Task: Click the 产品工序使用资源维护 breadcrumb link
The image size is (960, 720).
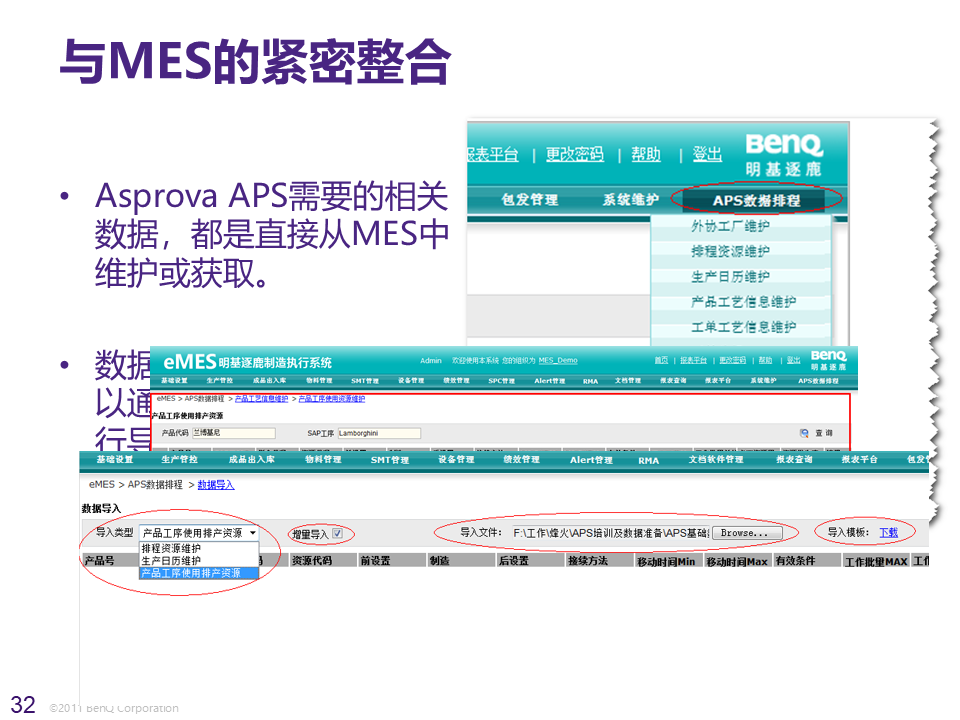Action: tap(332, 399)
